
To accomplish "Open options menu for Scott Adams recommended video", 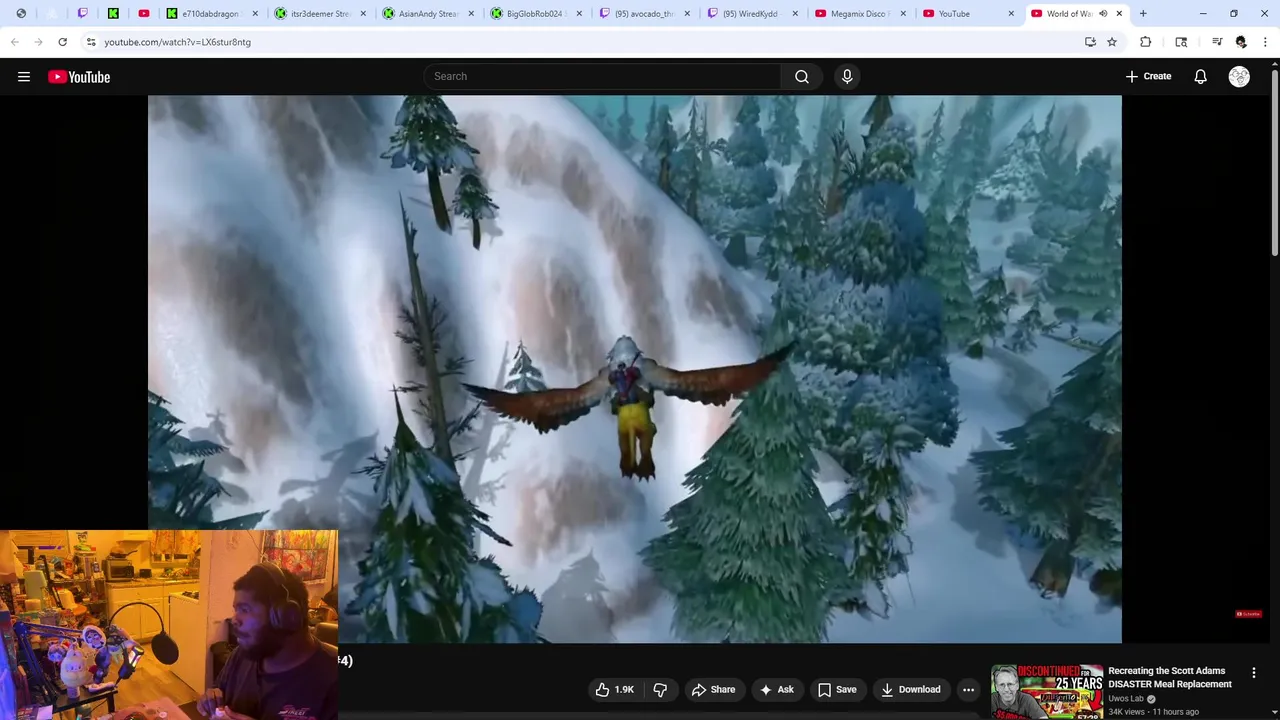I will 1253,673.
